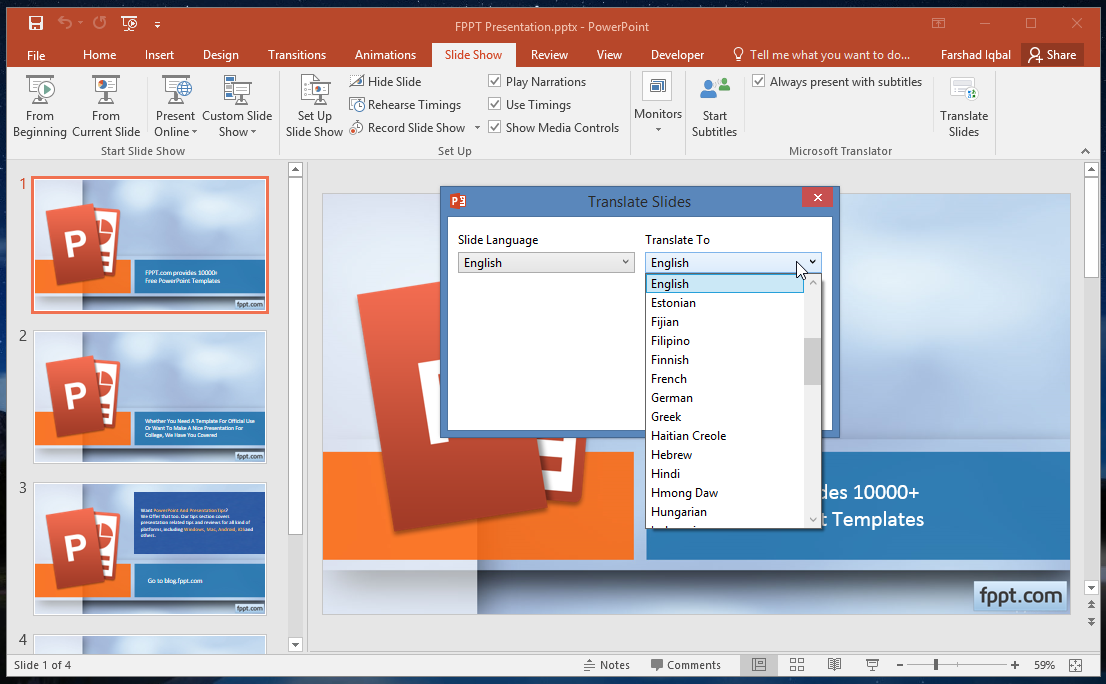Open the Animations ribbon tab

click(385, 55)
